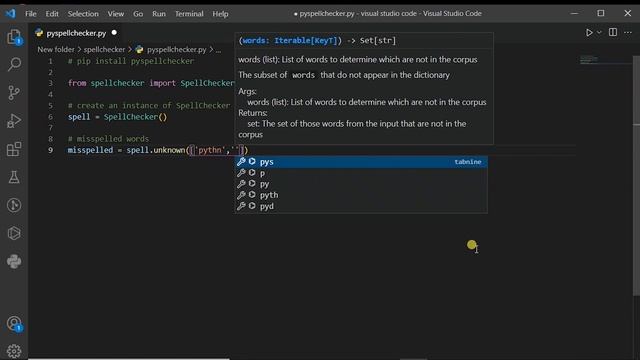Open the Terminal menu
640x360 pixels.
coord(189,14)
